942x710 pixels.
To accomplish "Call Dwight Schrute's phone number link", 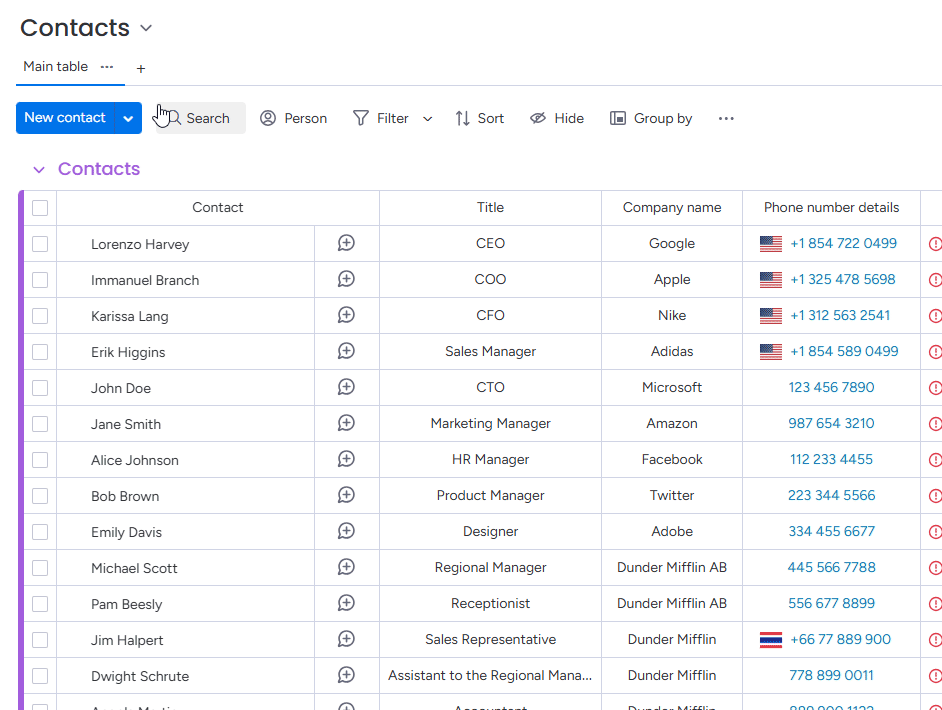I will [x=831, y=675].
